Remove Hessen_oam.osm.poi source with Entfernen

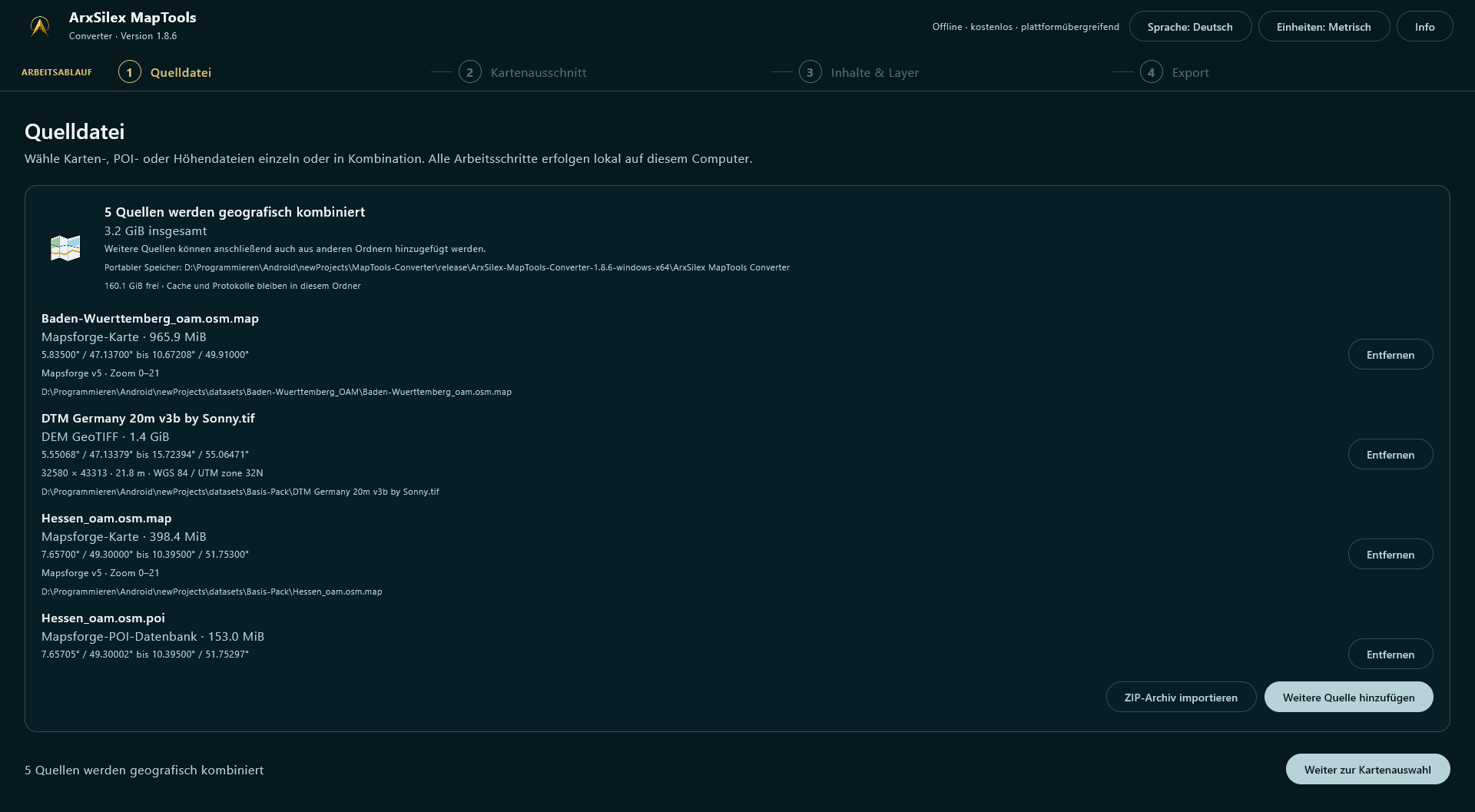(1390, 655)
